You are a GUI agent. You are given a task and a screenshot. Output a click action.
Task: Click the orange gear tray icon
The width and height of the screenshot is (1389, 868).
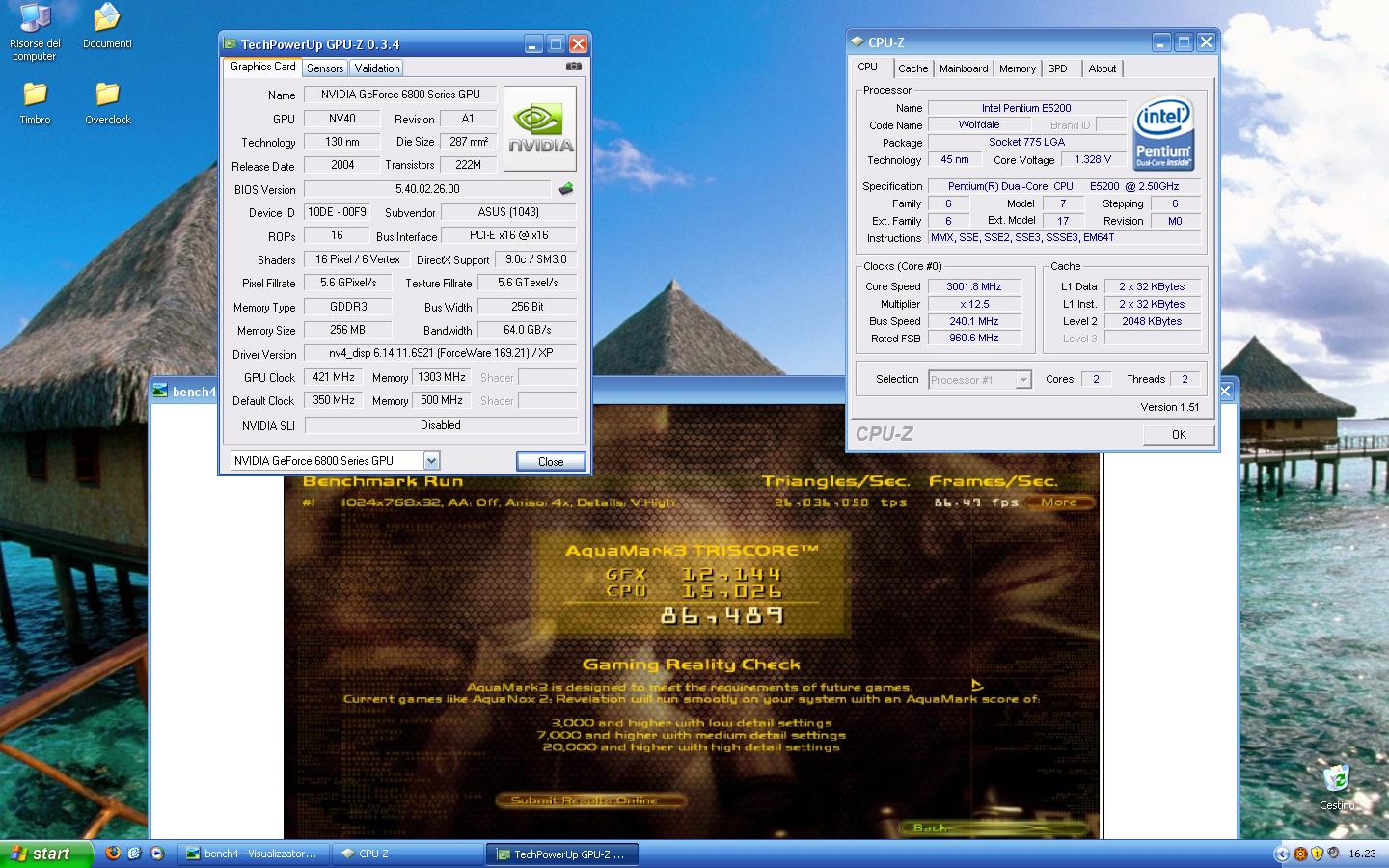[x=1300, y=854]
